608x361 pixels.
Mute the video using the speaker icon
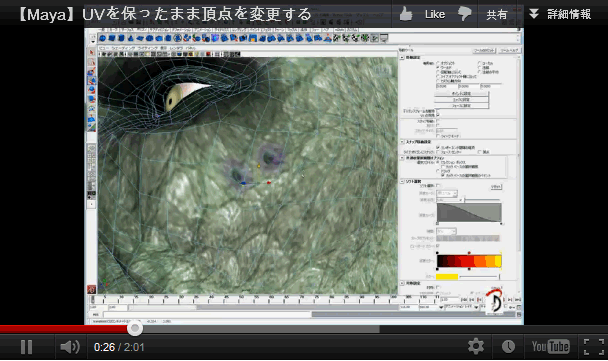coord(70,347)
